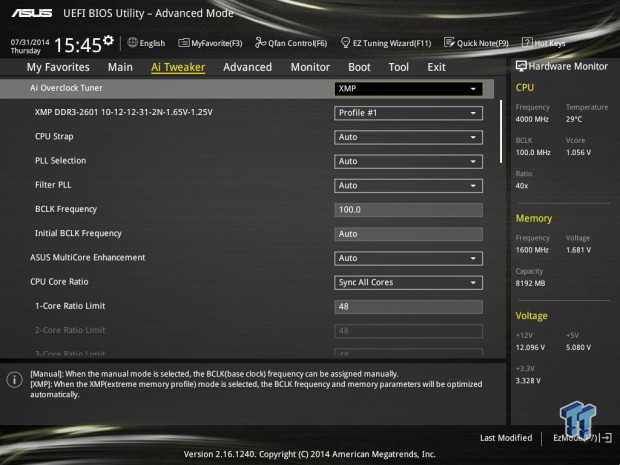620x465 pixels.
Task: Switch to EzMode via exit arrow icon
Action: click(x=606, y=438)
